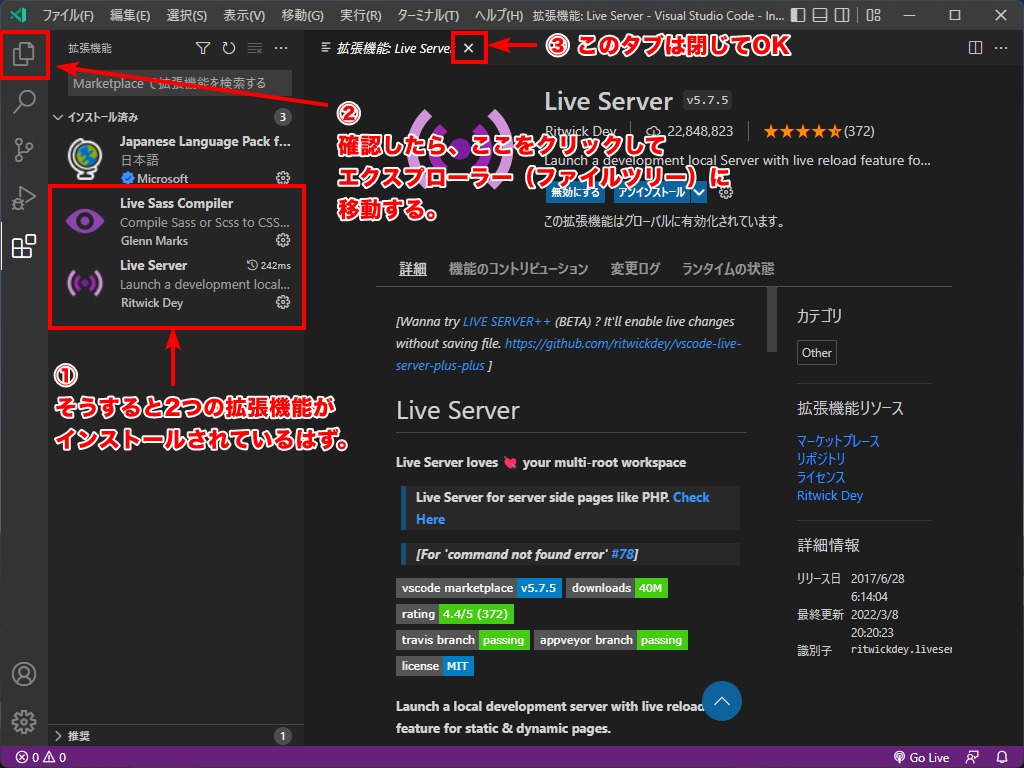Toggle panel layout icon in title bar

pyautogui.click(x=820, y=15)
